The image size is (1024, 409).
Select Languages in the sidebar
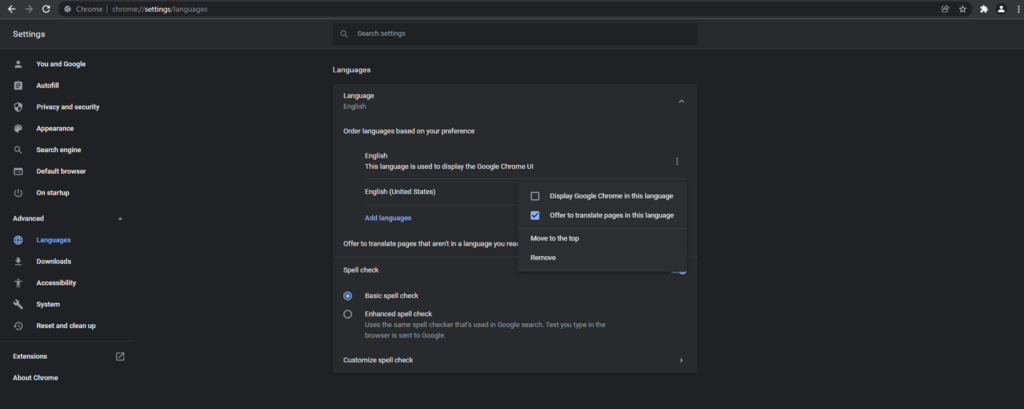click(x=54, y=240)
